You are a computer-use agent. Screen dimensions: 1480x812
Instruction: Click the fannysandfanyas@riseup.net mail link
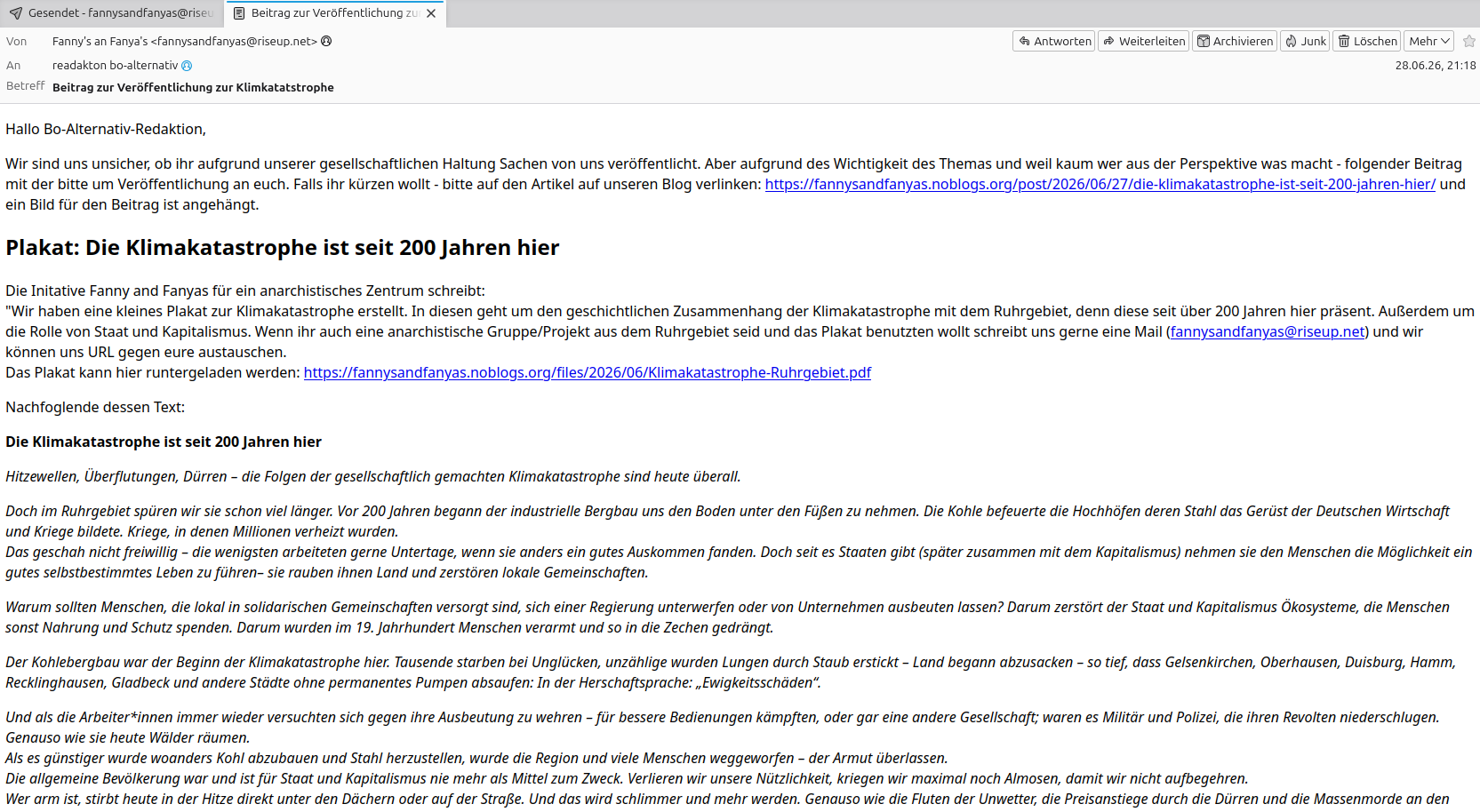pos(1267,331)
